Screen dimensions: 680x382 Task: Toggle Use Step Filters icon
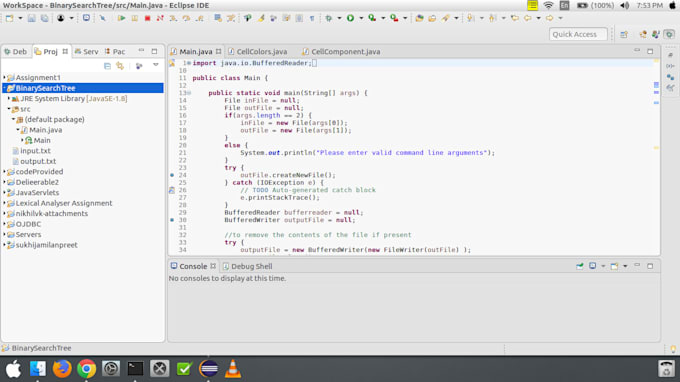tap(231, 18)
